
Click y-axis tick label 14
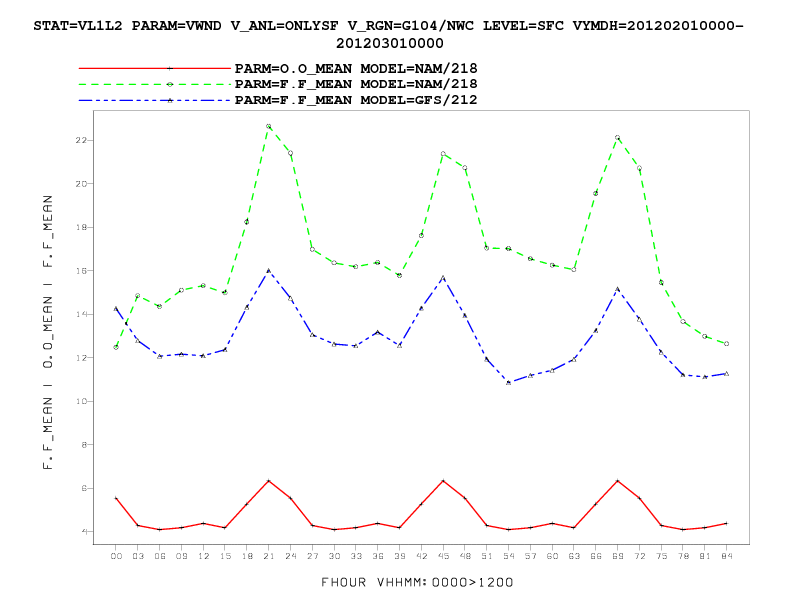[x=81, y=314]
